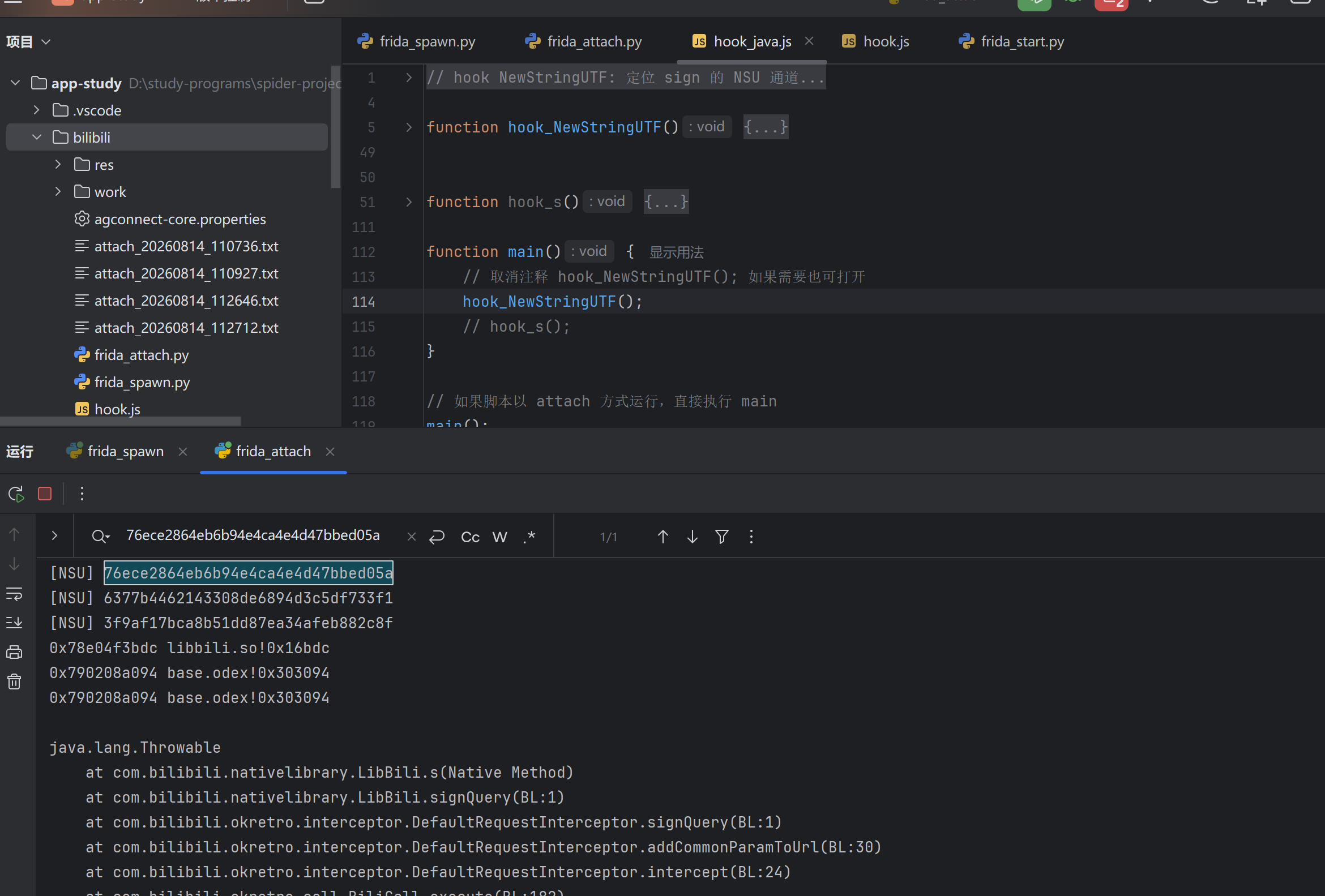Close the hook_java.js editor tab
The image size is (1325, 896).
coord(809,41)
